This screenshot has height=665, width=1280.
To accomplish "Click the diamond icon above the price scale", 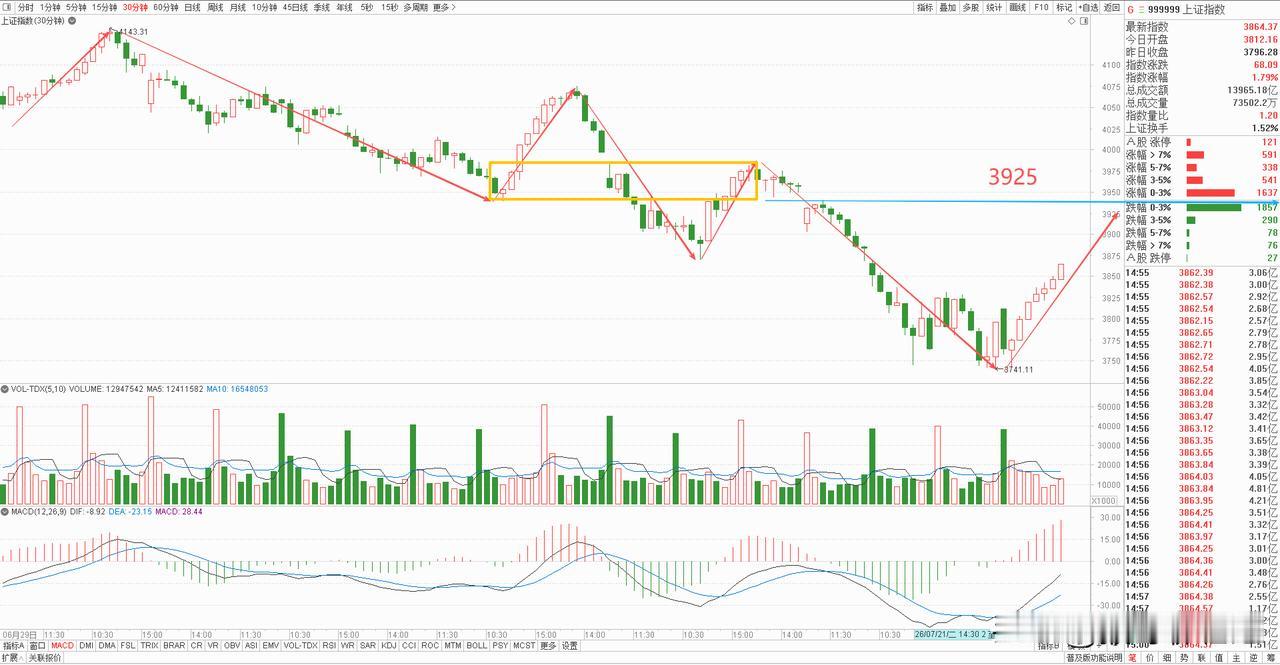I will 1072,21.
